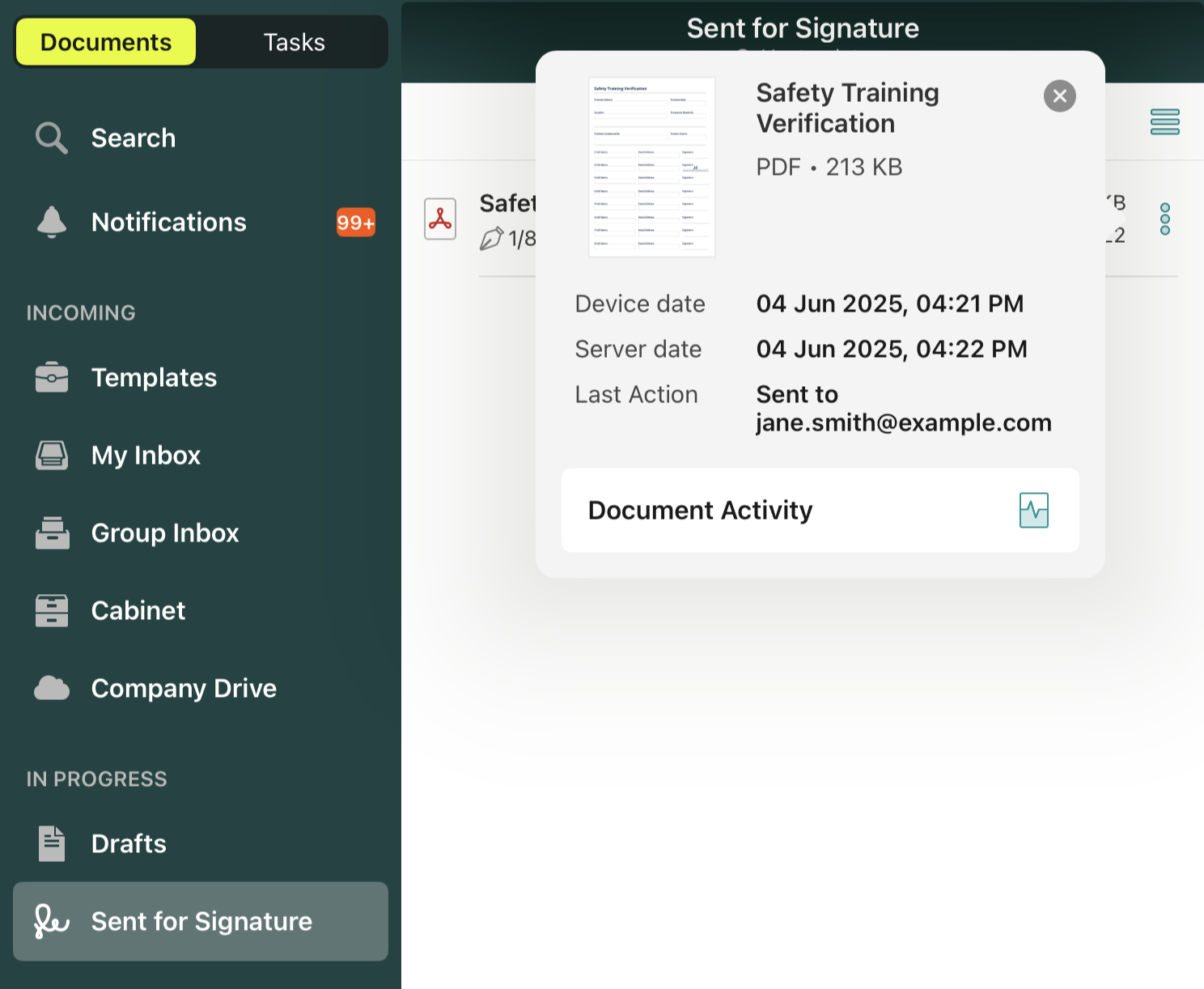
Task: Switch to the Documents tab
Action: pyautogui.click(x=105, y=42)
